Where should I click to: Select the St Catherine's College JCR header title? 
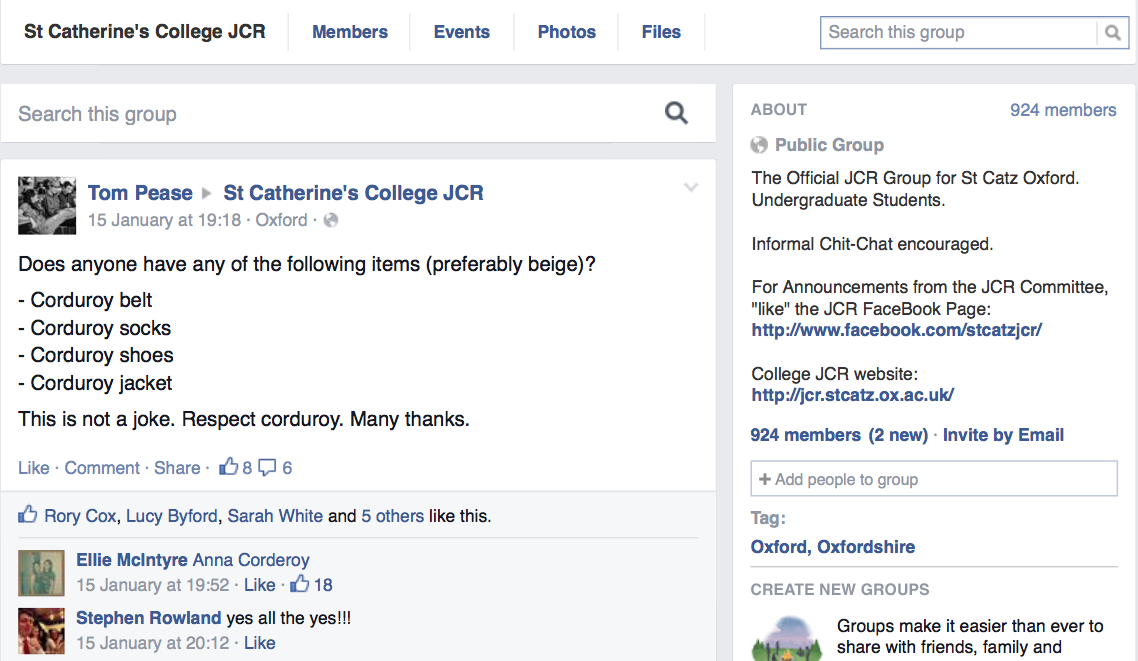point(144,32)
